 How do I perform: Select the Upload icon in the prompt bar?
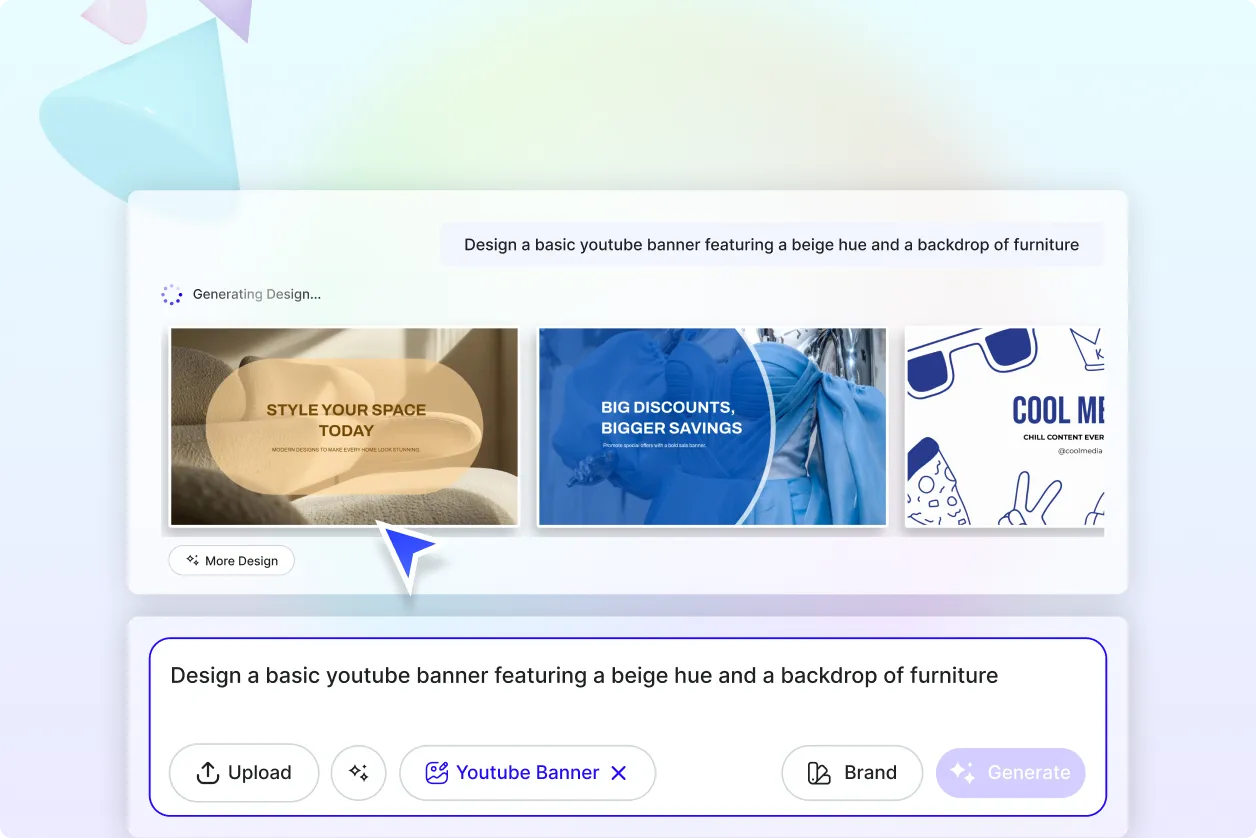click(x=207, y=772)
